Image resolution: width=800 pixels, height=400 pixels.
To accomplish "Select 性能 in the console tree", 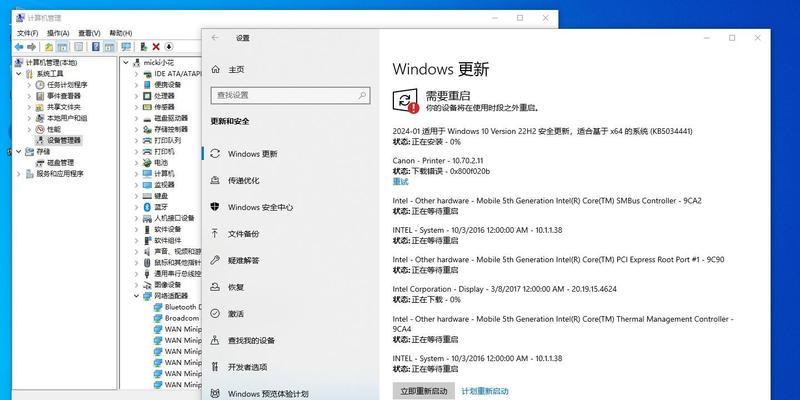I will (54, 129).
